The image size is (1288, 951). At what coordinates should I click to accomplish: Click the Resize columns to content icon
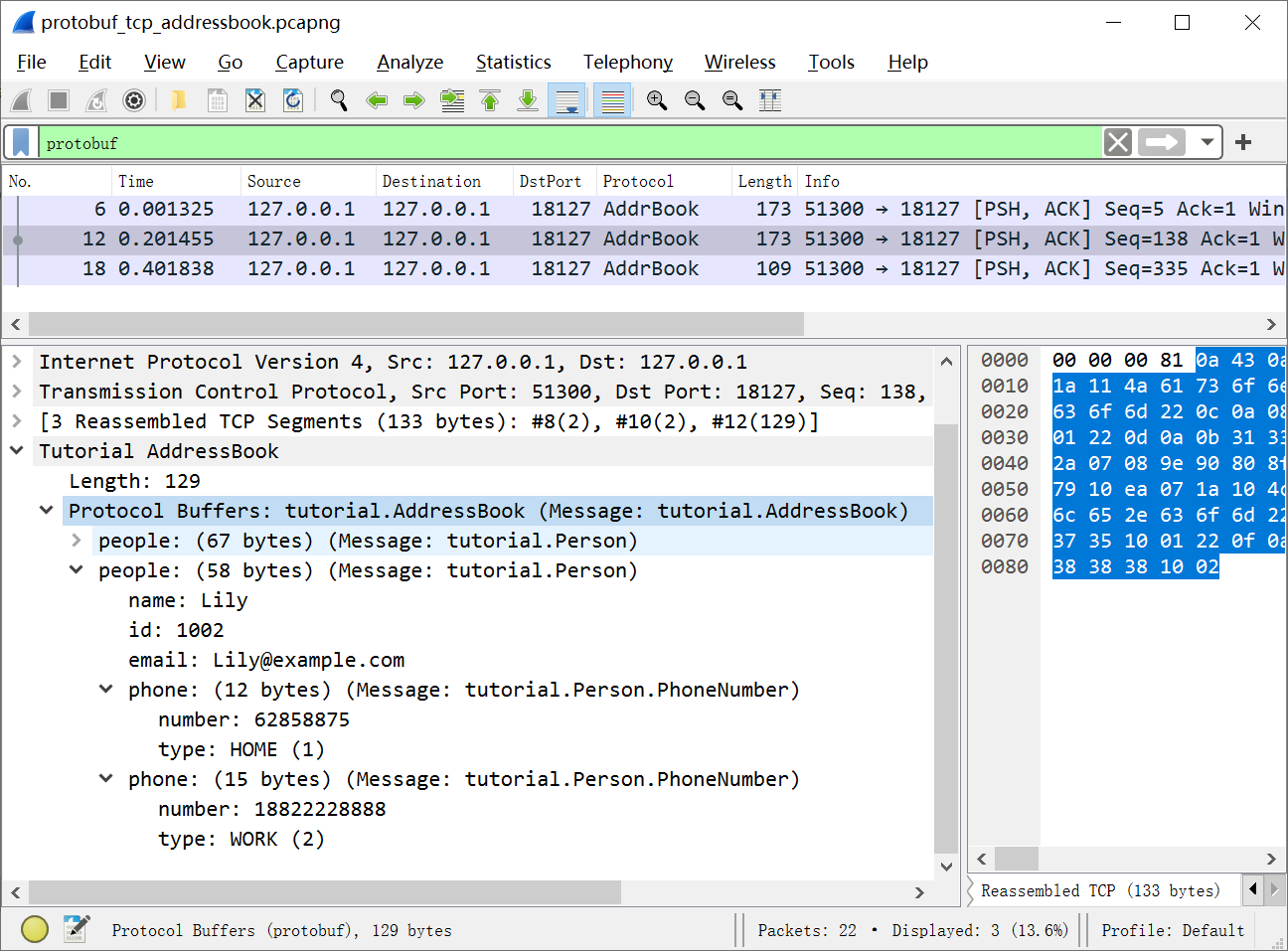(770, 99)
